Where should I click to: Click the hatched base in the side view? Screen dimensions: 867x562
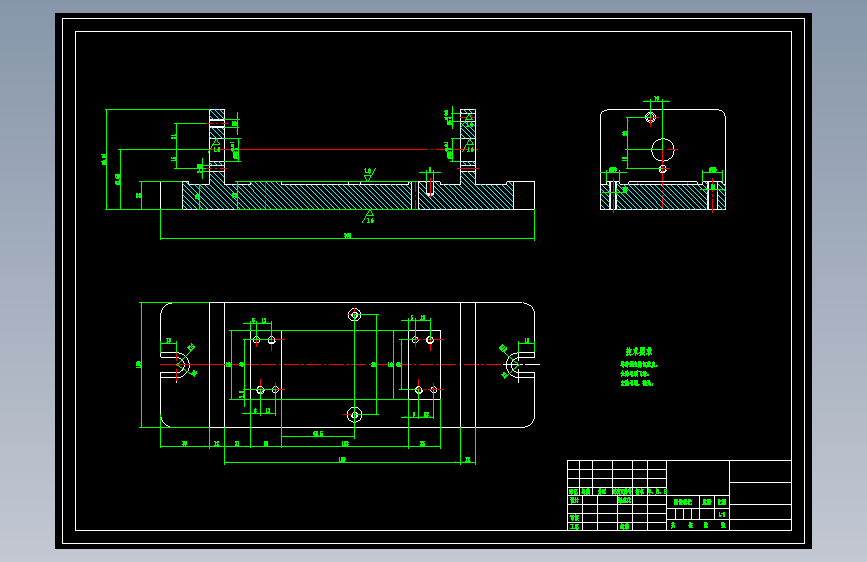click(662, 196)
